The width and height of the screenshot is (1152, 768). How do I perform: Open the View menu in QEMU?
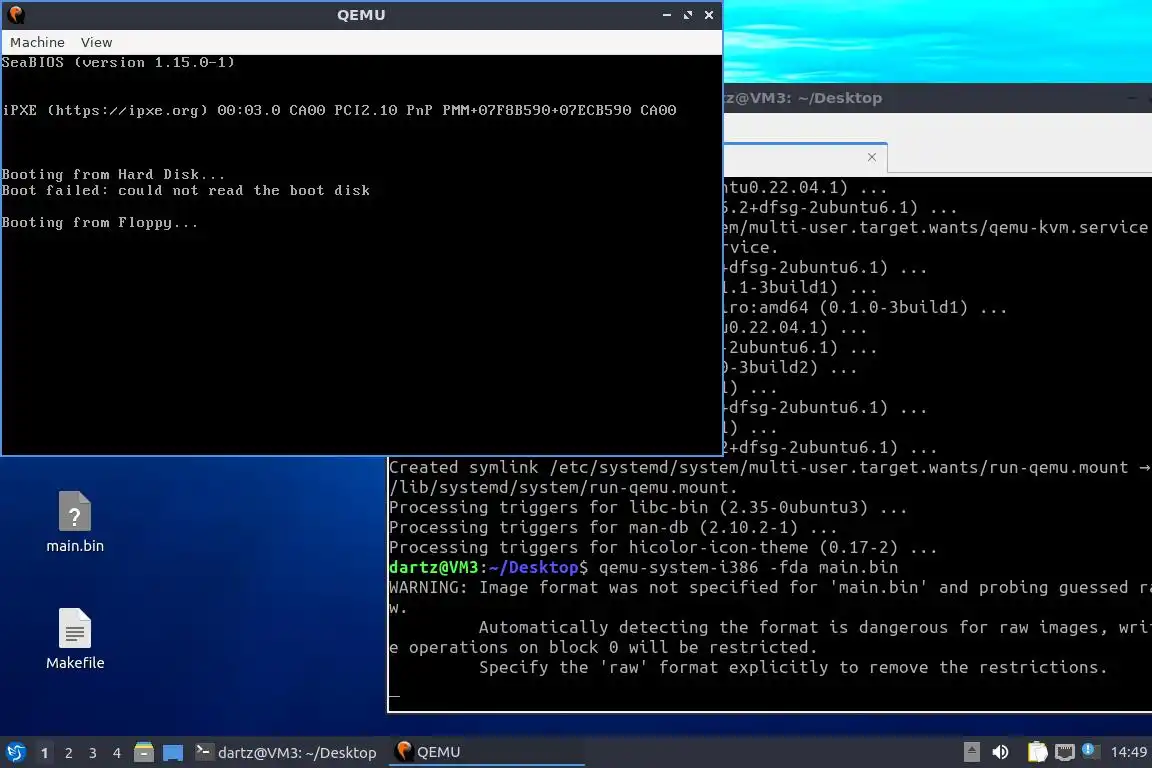click(96, 43)
